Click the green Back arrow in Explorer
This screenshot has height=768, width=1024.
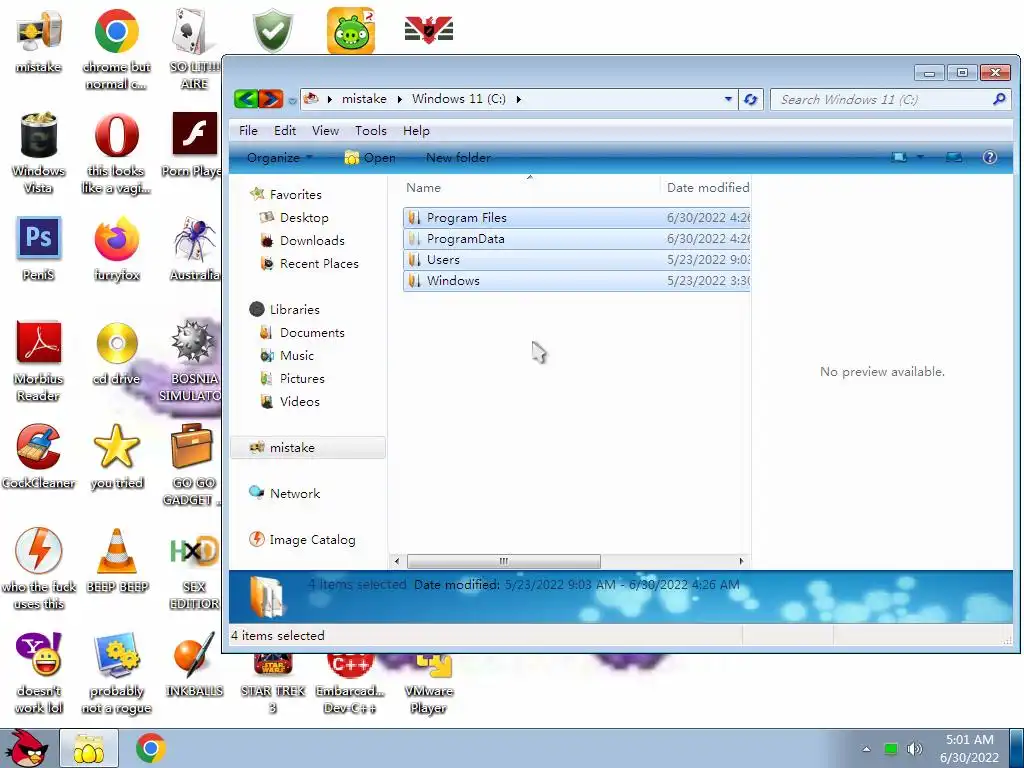pos(246,99)
